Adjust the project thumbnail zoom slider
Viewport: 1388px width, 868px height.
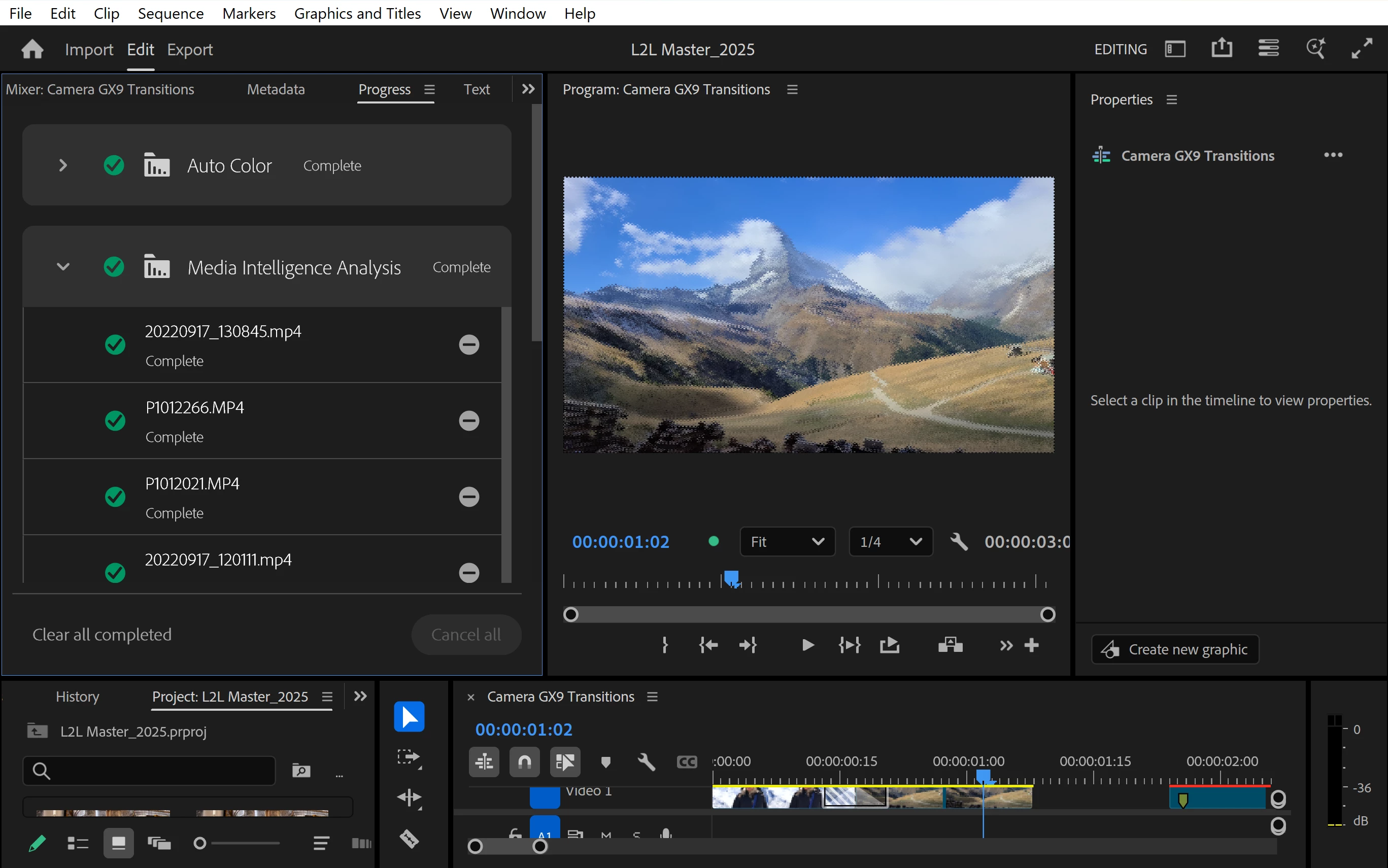point(200,843)
